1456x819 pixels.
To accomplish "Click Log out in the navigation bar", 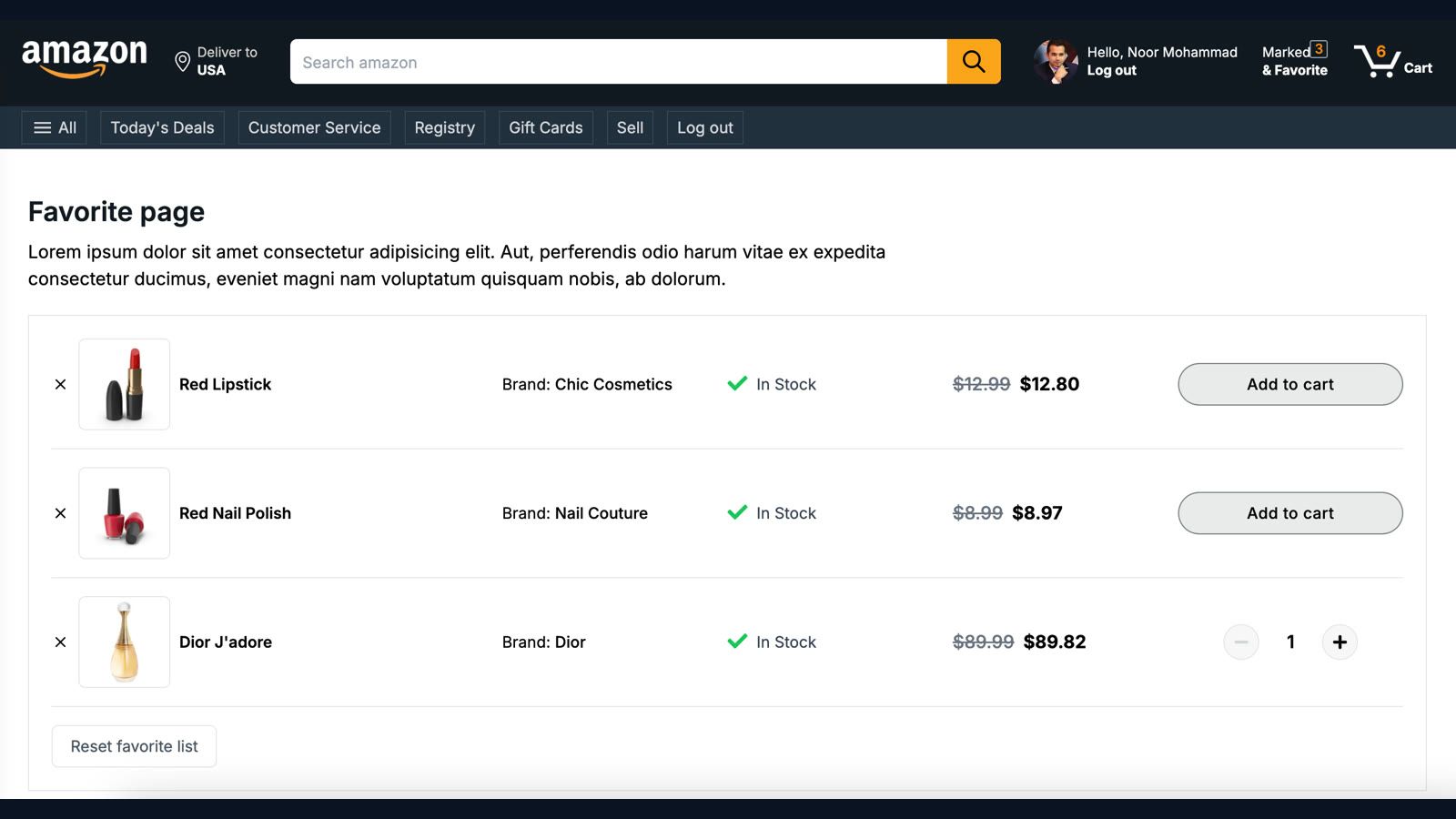I will [x=705, y=127].
